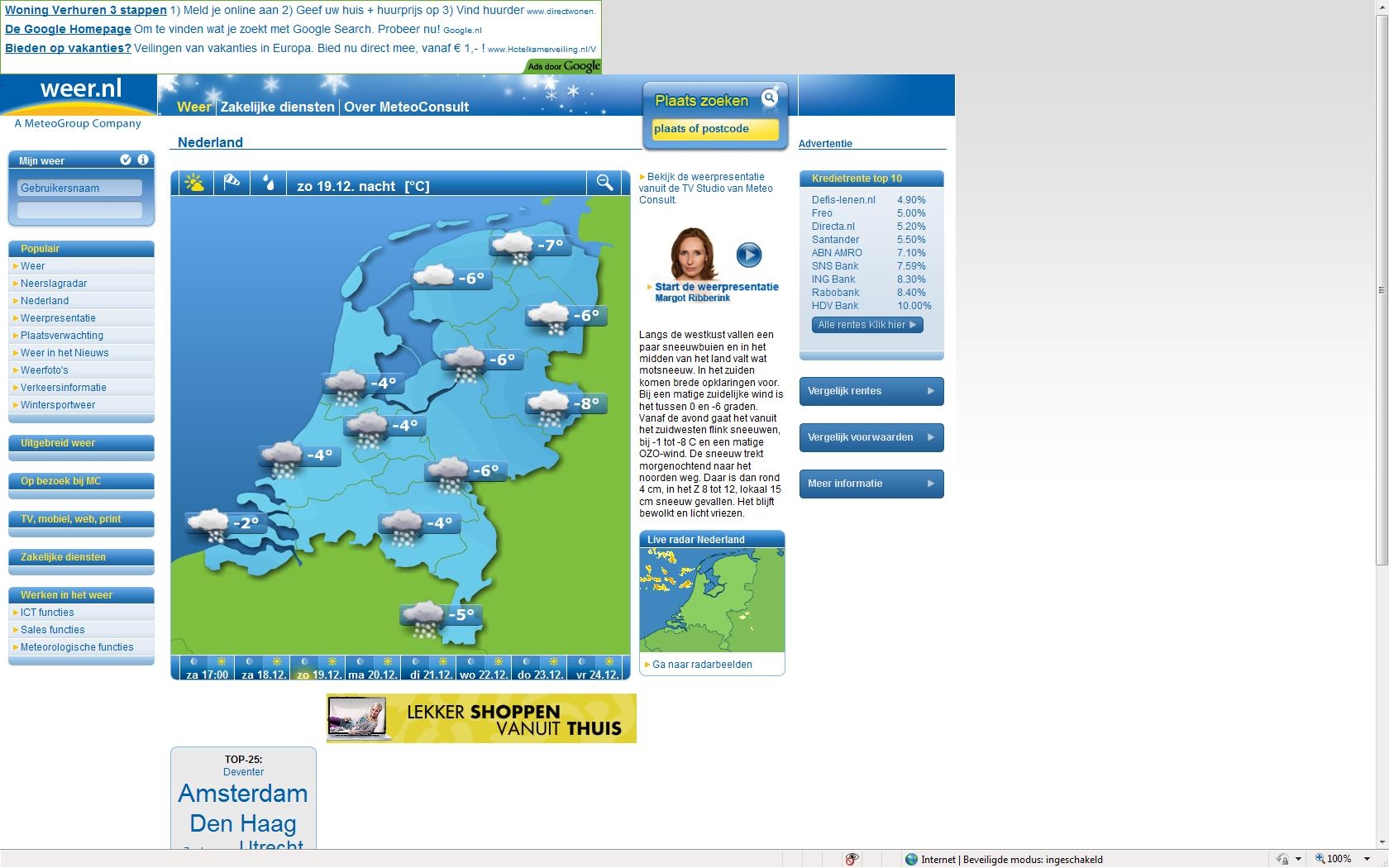
Task: Click the Amsterdam link in TOP-25
Action: point(243,794)
